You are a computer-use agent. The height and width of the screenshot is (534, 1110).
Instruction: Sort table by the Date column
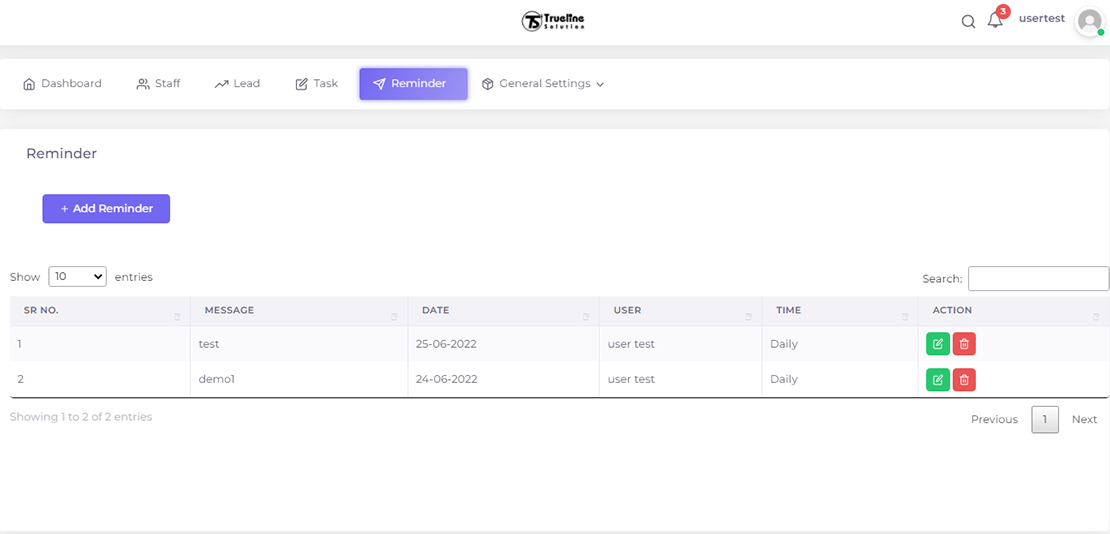[503, 311]
